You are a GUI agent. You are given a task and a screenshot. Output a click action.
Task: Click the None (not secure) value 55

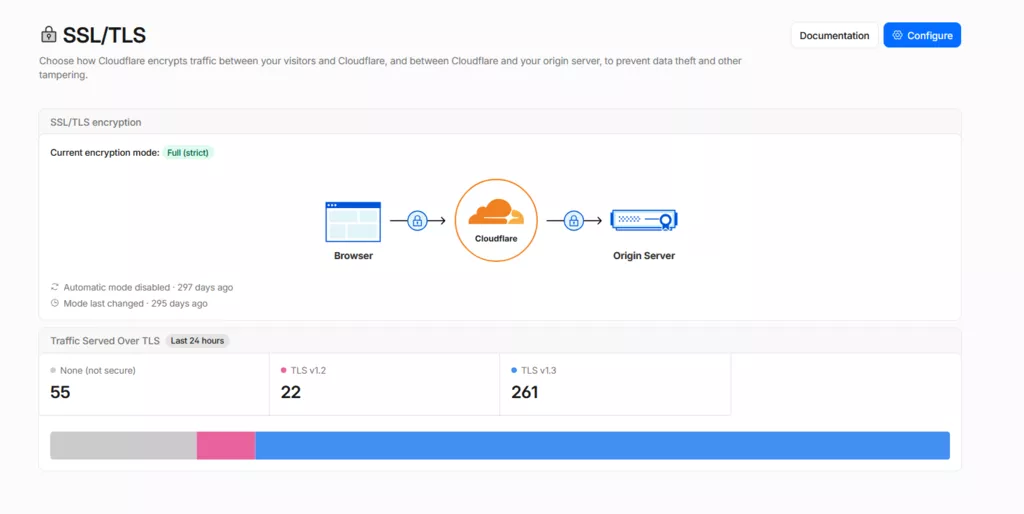60,392
